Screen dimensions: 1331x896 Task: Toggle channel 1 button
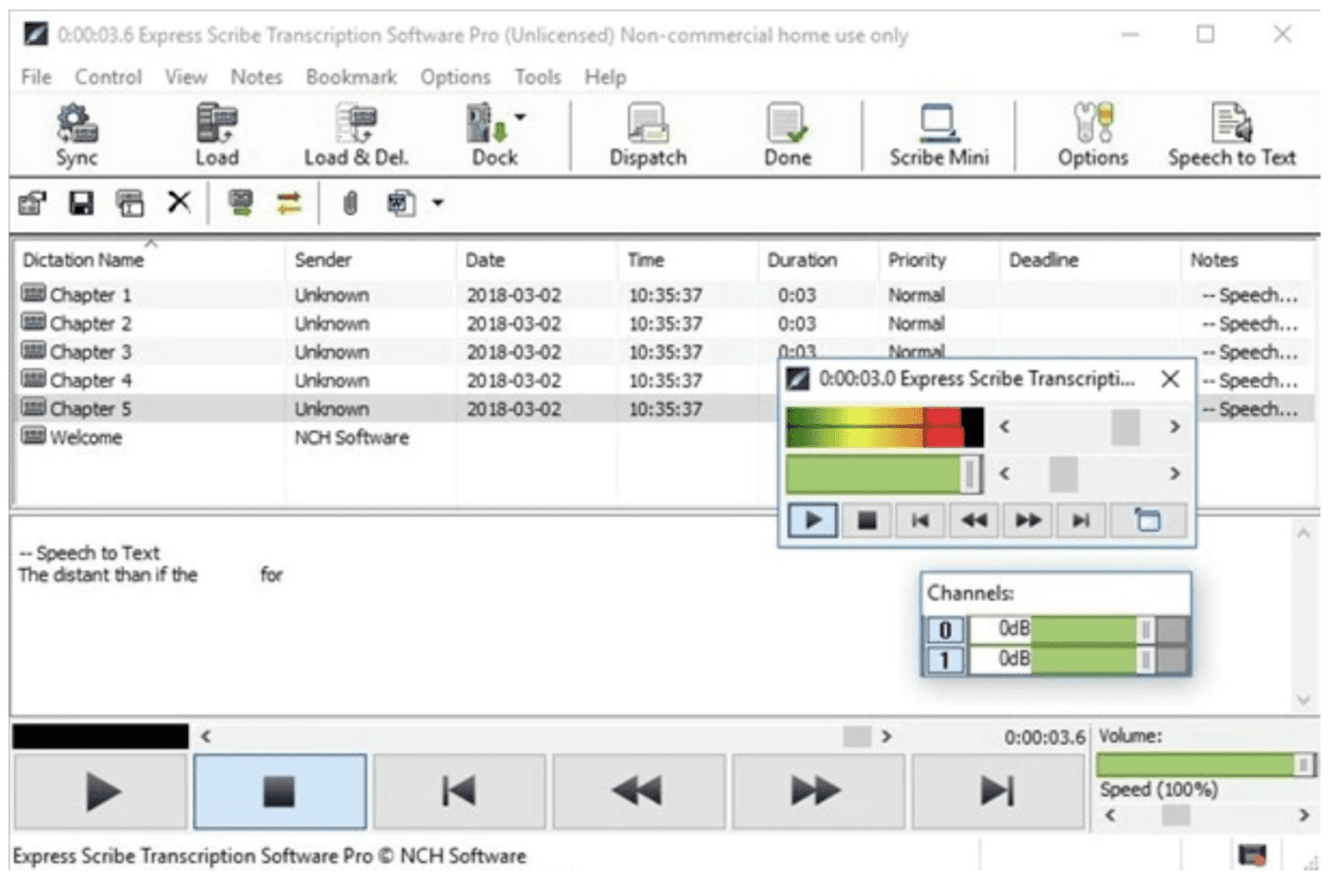(x=945, y=660)
